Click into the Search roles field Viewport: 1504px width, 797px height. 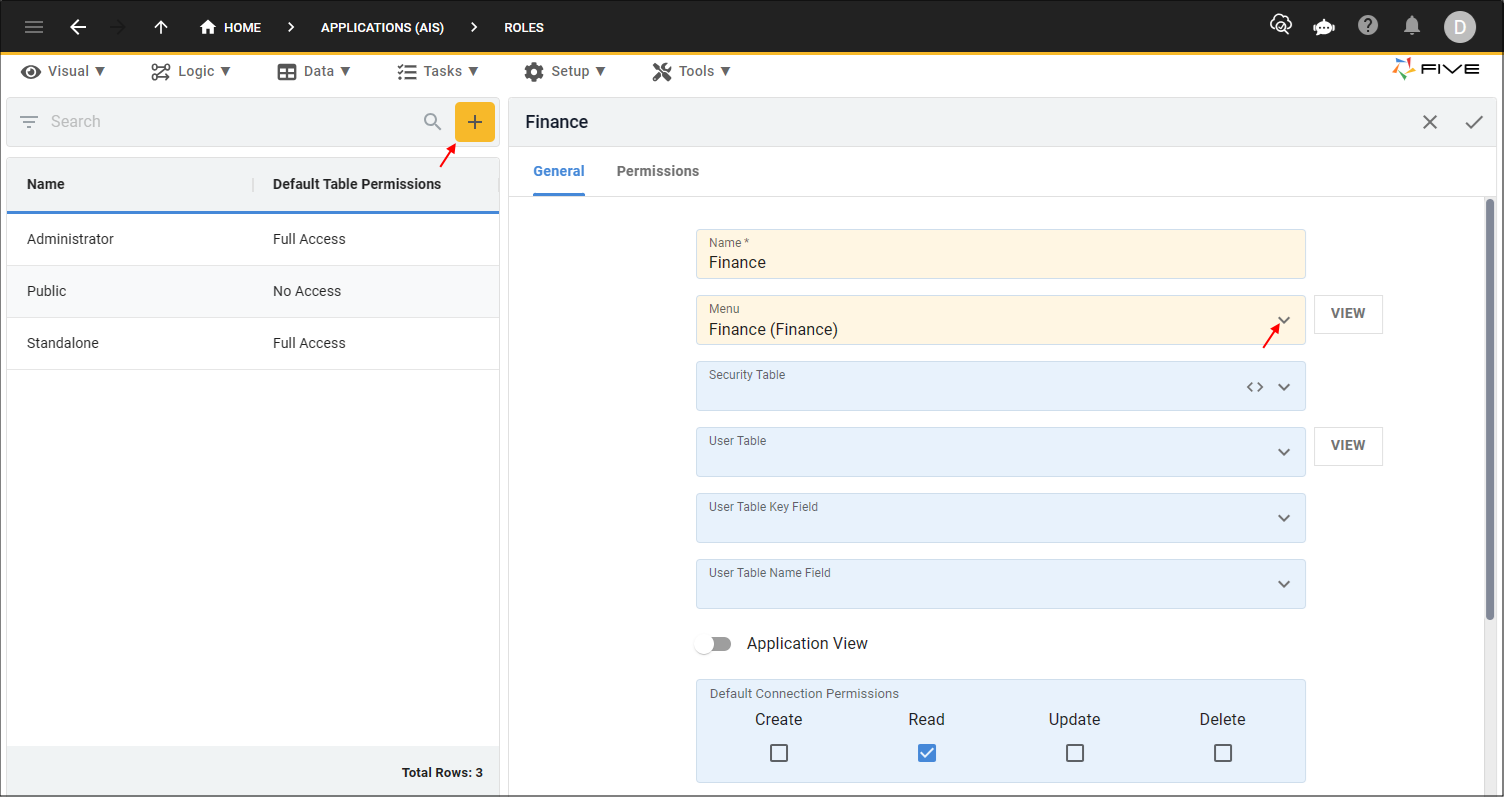point(230,122)
